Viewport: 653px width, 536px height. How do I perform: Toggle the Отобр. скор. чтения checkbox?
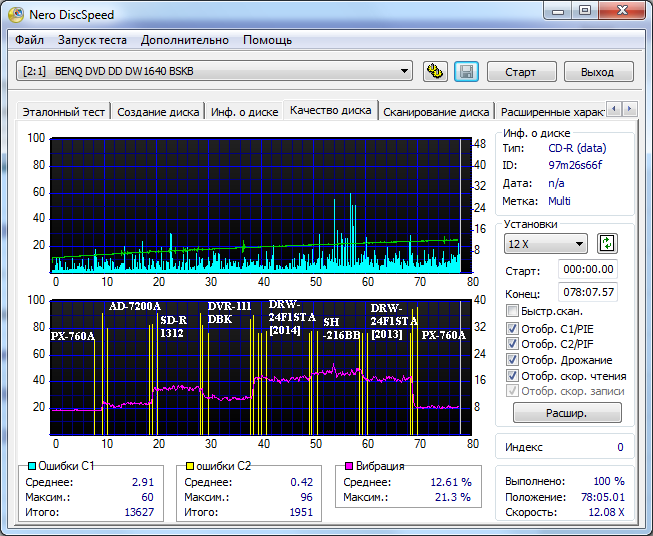coord(513,376)
